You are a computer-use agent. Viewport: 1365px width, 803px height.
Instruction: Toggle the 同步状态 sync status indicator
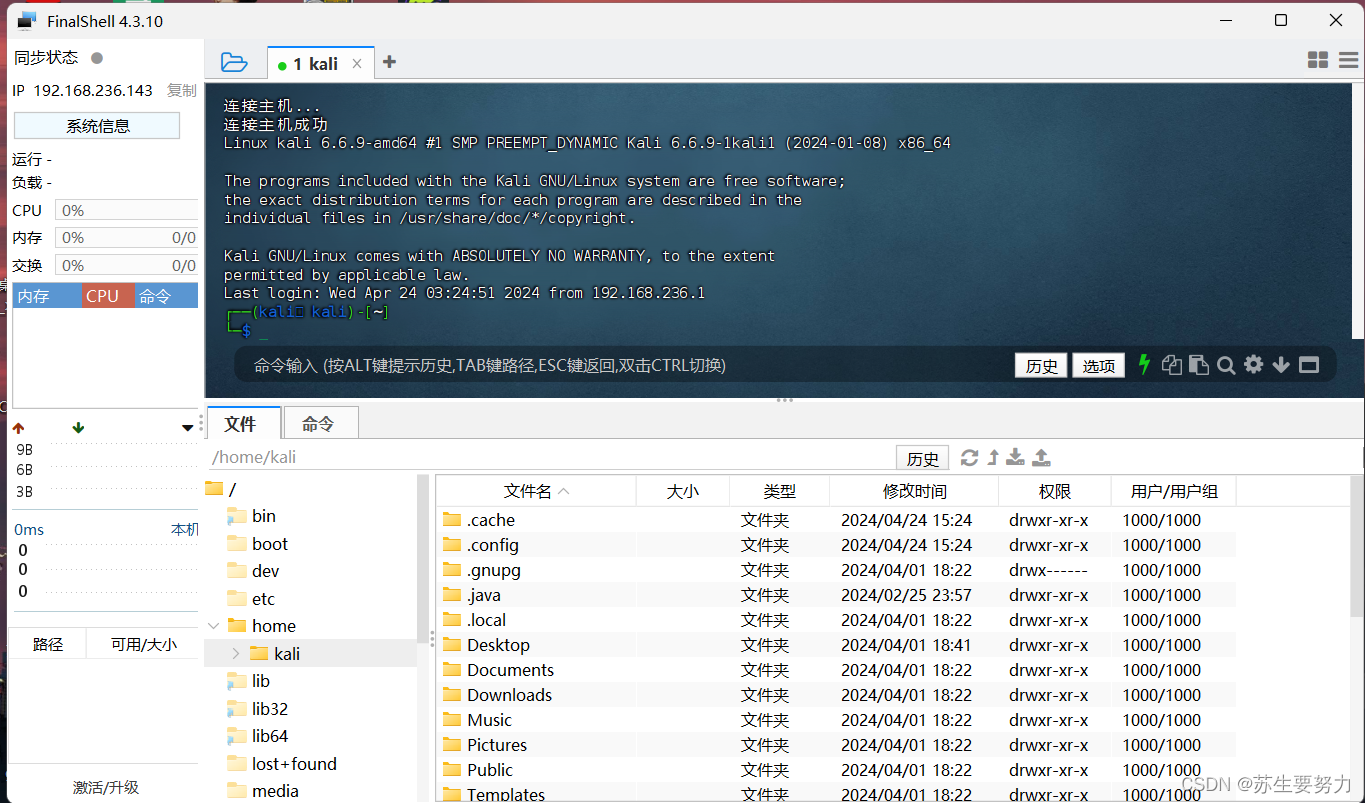click(95, 57)
